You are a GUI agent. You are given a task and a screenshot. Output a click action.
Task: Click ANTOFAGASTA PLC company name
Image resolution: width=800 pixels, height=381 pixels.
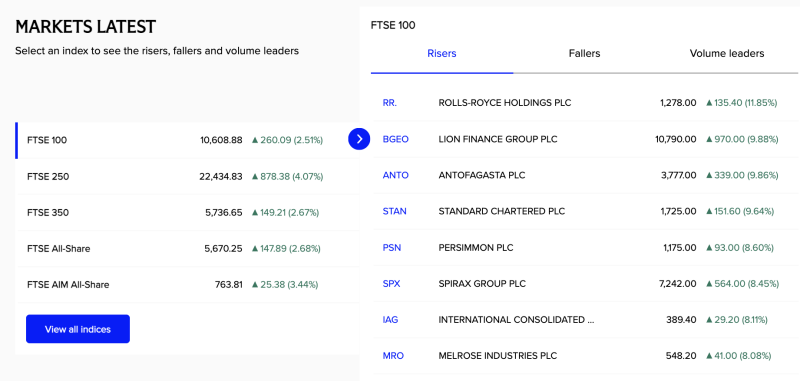point(482,175)
